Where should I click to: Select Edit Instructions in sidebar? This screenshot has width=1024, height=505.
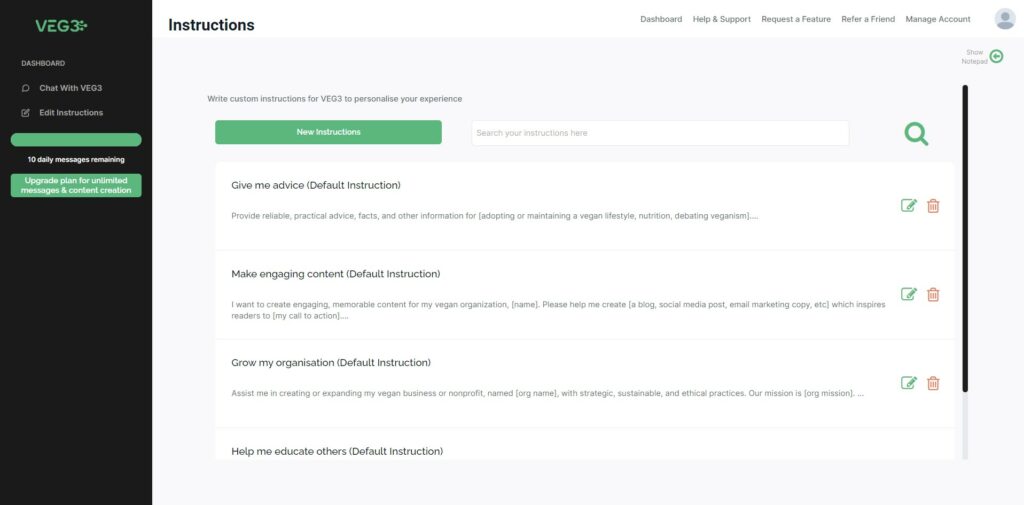71,112
